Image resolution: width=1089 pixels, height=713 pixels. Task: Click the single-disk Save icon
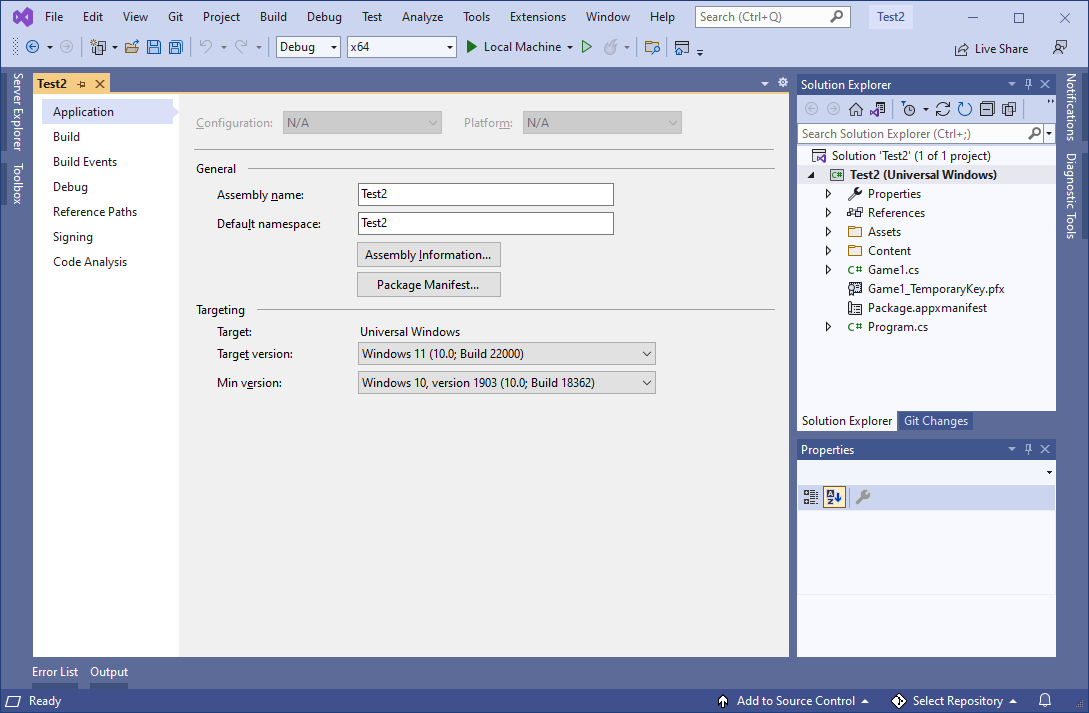coord(154,47)
